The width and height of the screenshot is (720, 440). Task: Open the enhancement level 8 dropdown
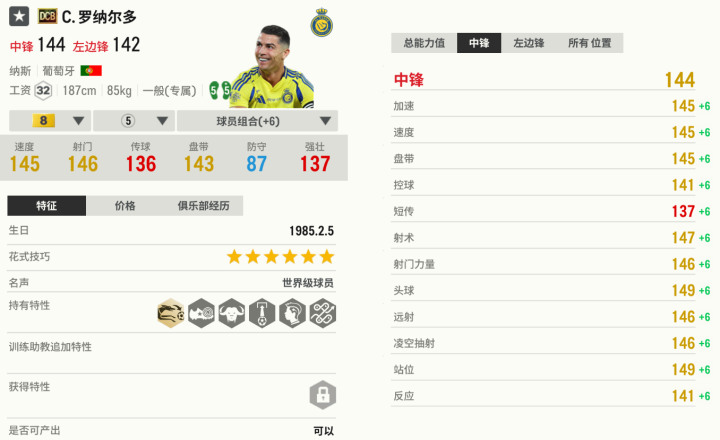pyautogui.click(x=50, y=121)
